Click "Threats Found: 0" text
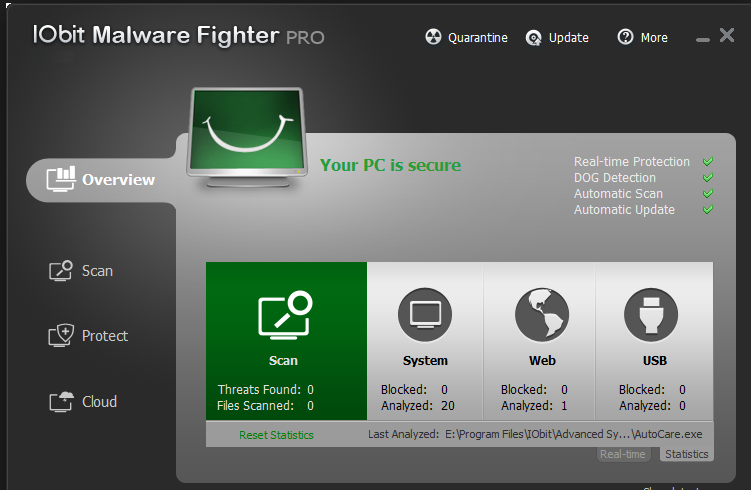The image size is (751, 490). coord(266,389)
